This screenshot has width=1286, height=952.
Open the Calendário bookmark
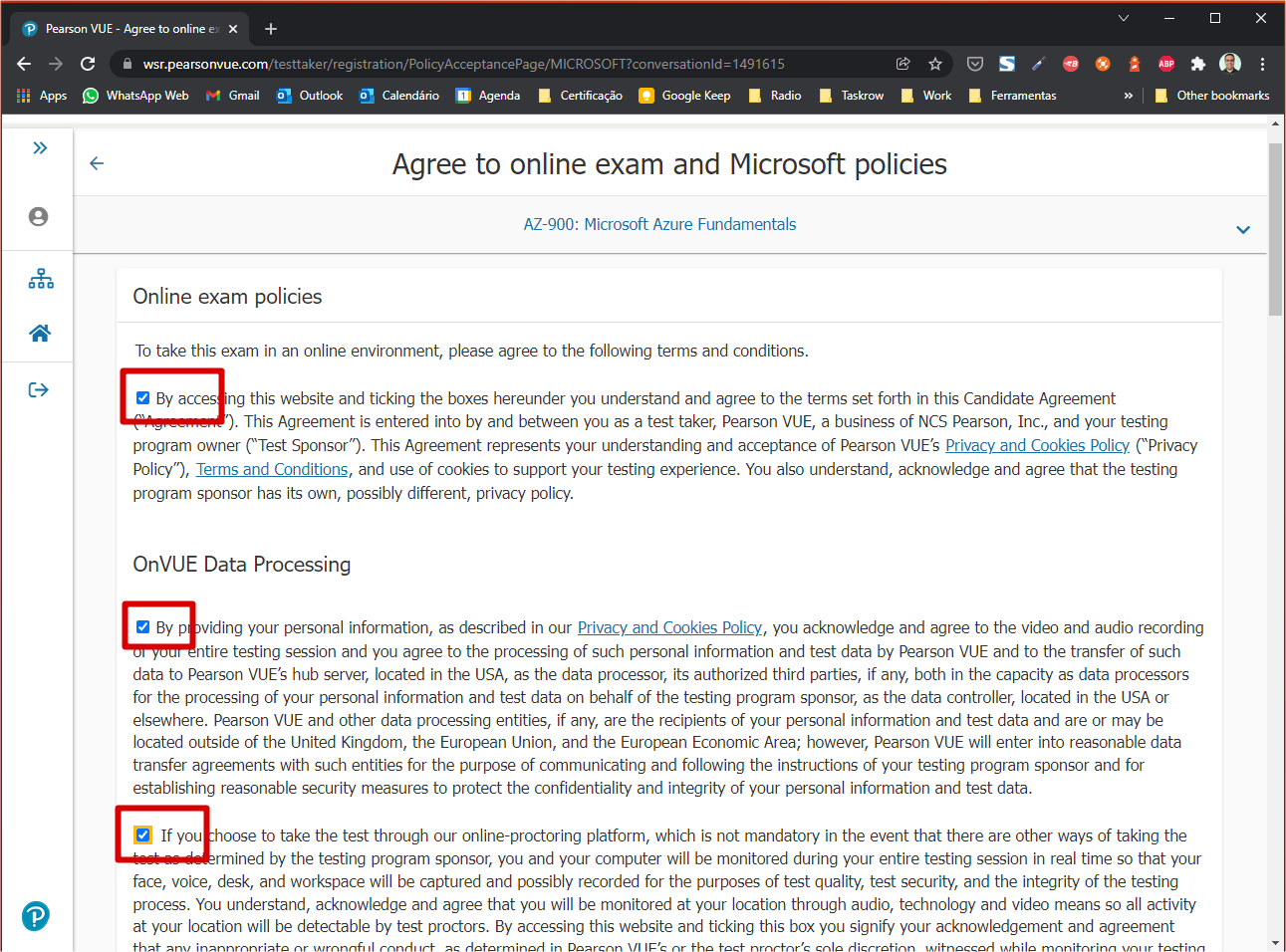tap(399, 96)
